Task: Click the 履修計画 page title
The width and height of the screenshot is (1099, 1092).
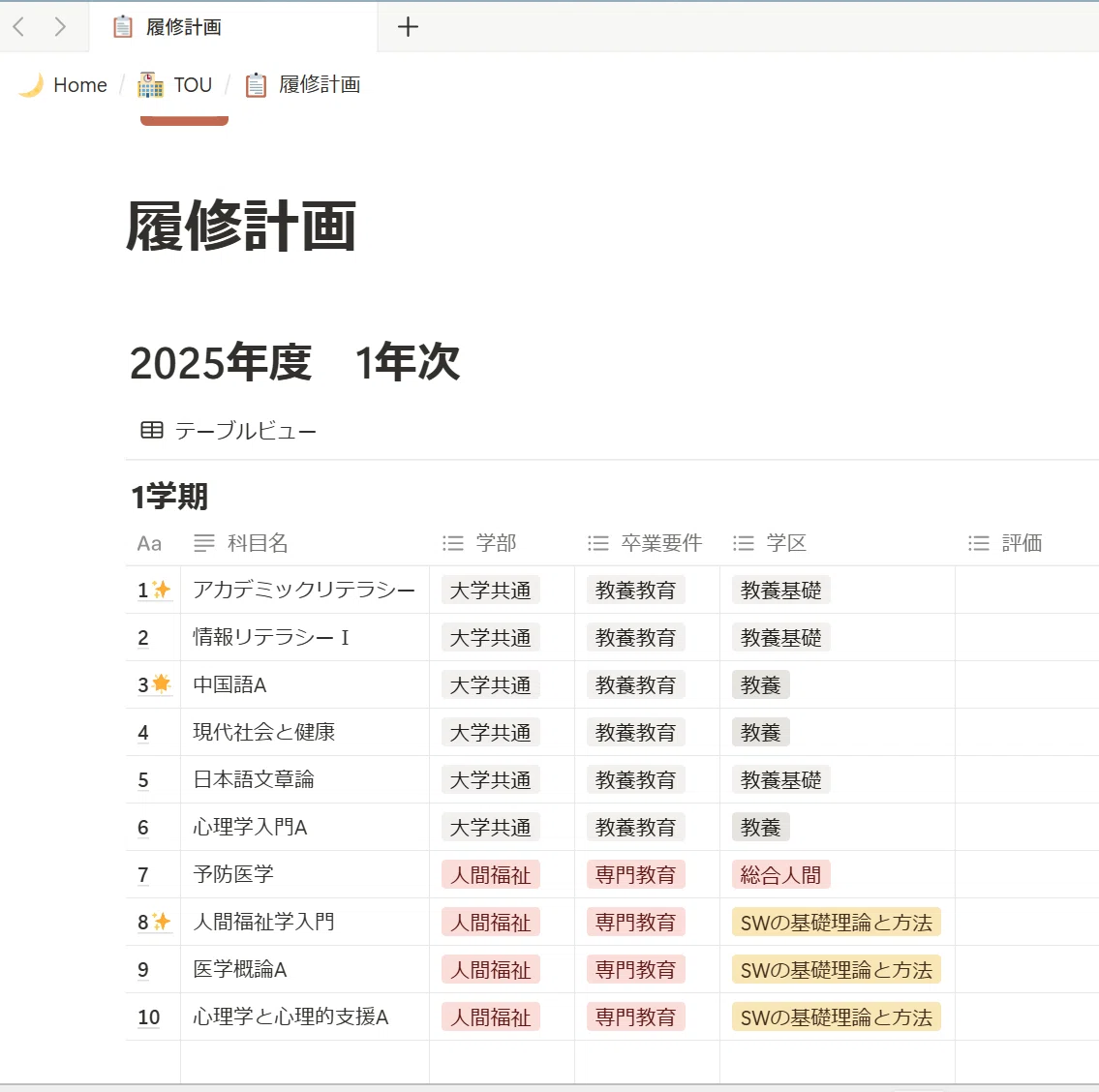Action: pyautogui.click(x=241, y=226)
